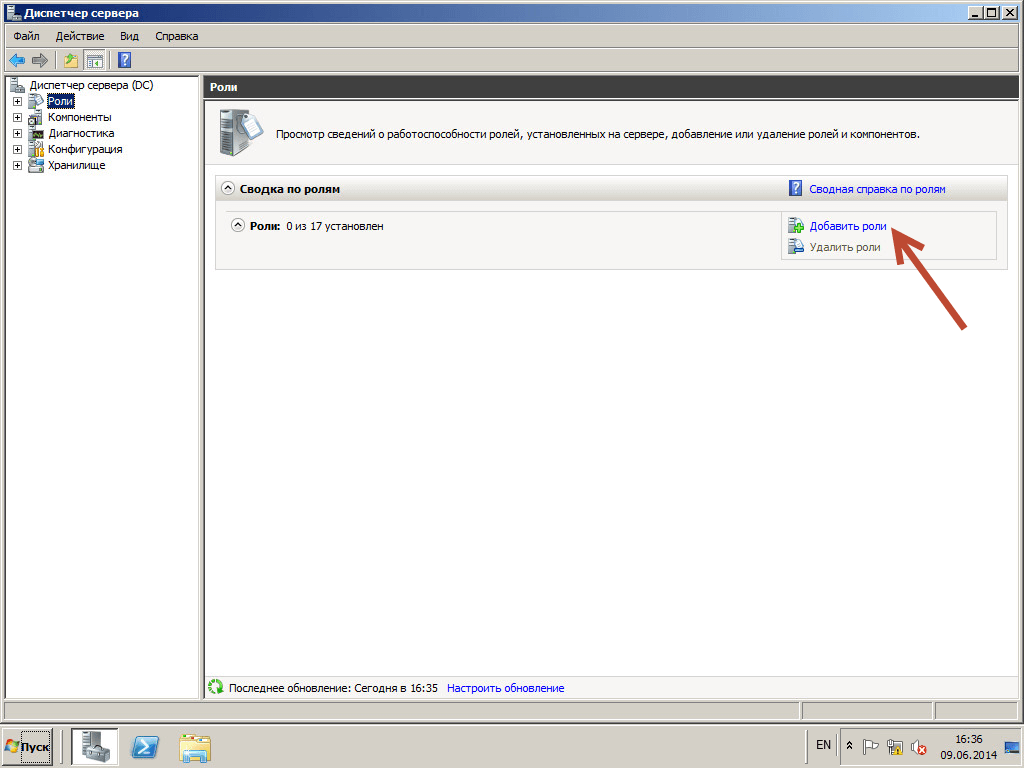Expand the Диагностика tree node
The width and height of the screenshot is (1024, 768).
tap(17, 134)
